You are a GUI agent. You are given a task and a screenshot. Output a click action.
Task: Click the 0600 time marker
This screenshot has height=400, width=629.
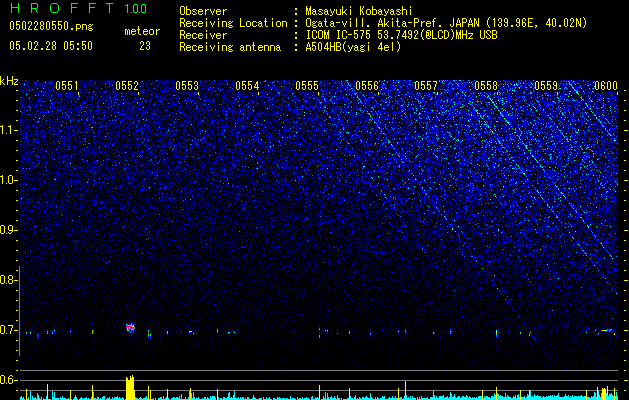(x=606, y=86)
